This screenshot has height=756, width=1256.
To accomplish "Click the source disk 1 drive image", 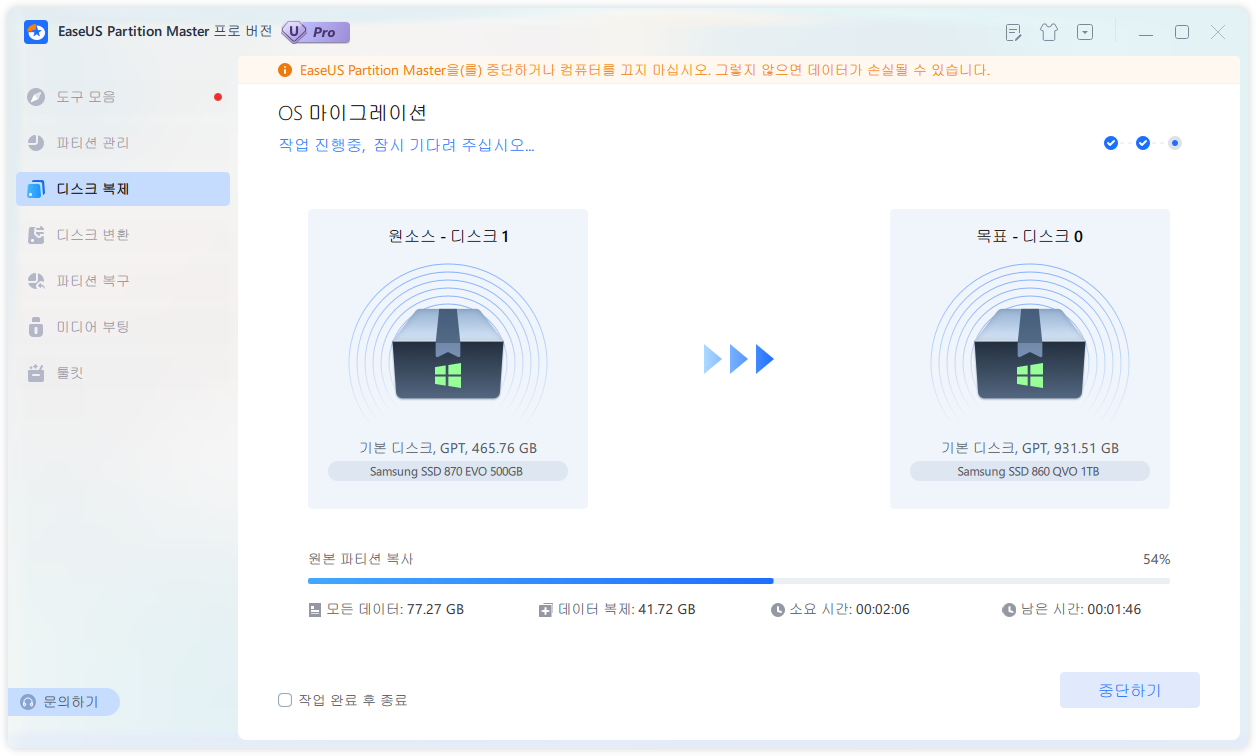I will point(448,354).
